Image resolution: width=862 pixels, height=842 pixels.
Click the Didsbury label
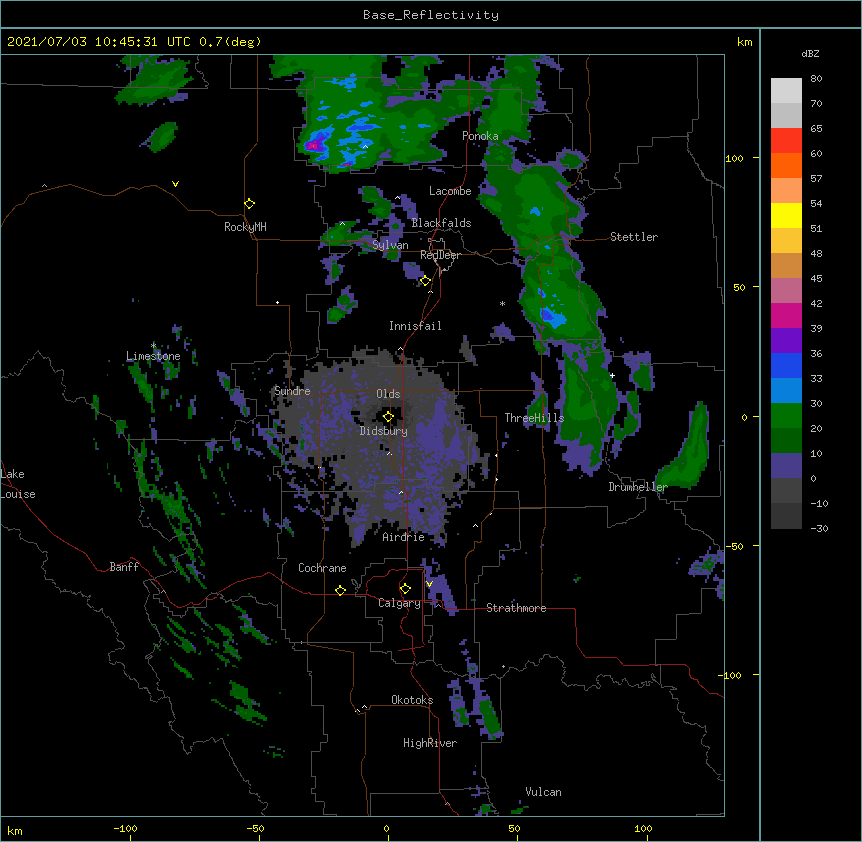pyautogui.click(x=383, y=431)
